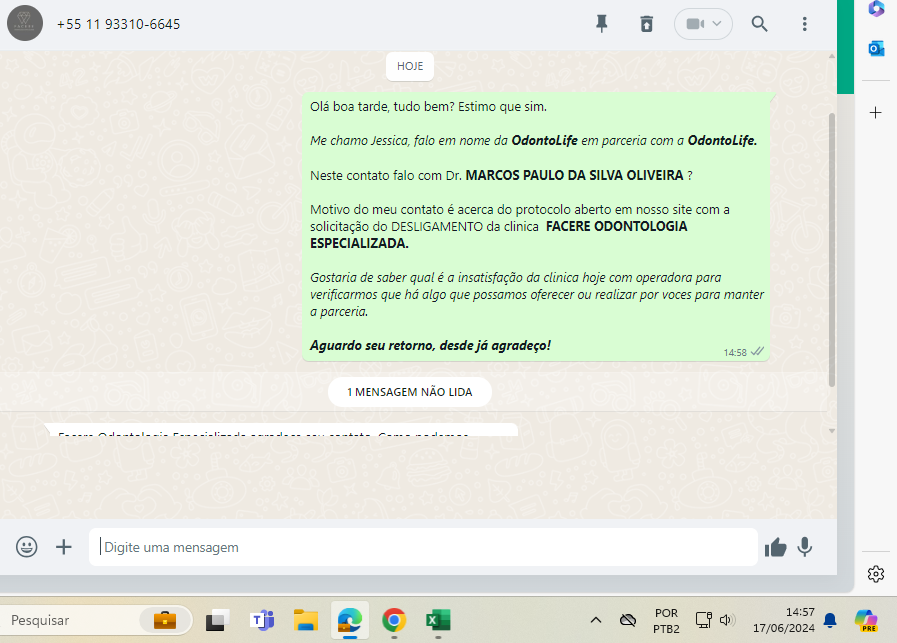Open the emoji picker

(x=27, y=547)
